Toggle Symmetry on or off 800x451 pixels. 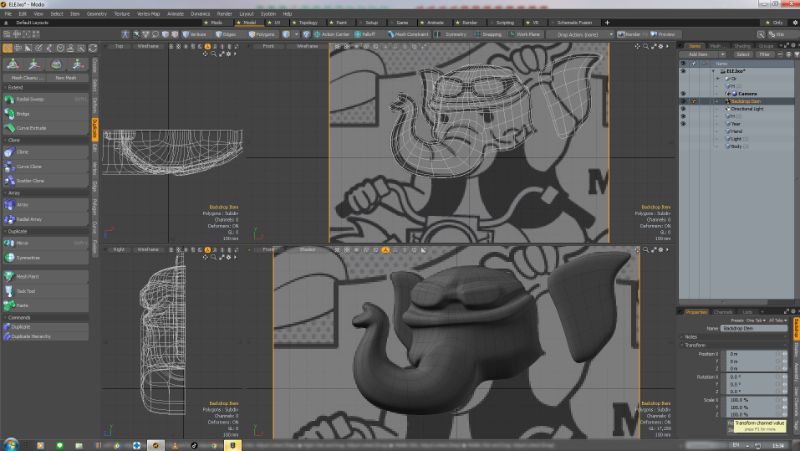click(x=451, y=34)
